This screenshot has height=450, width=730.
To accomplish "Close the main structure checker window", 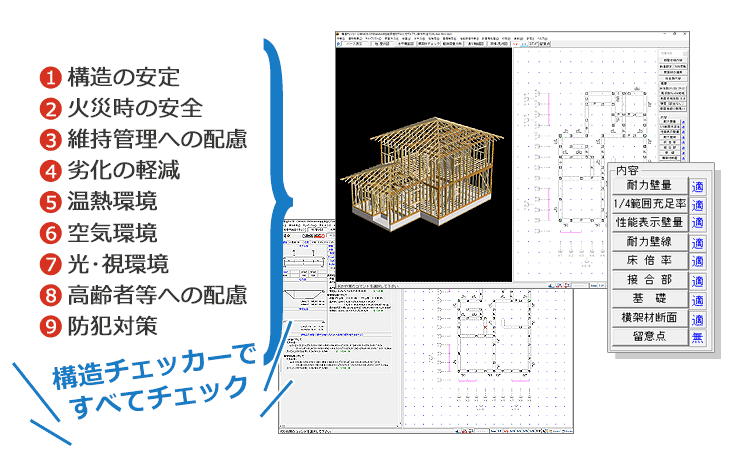I will click(685, 34).
